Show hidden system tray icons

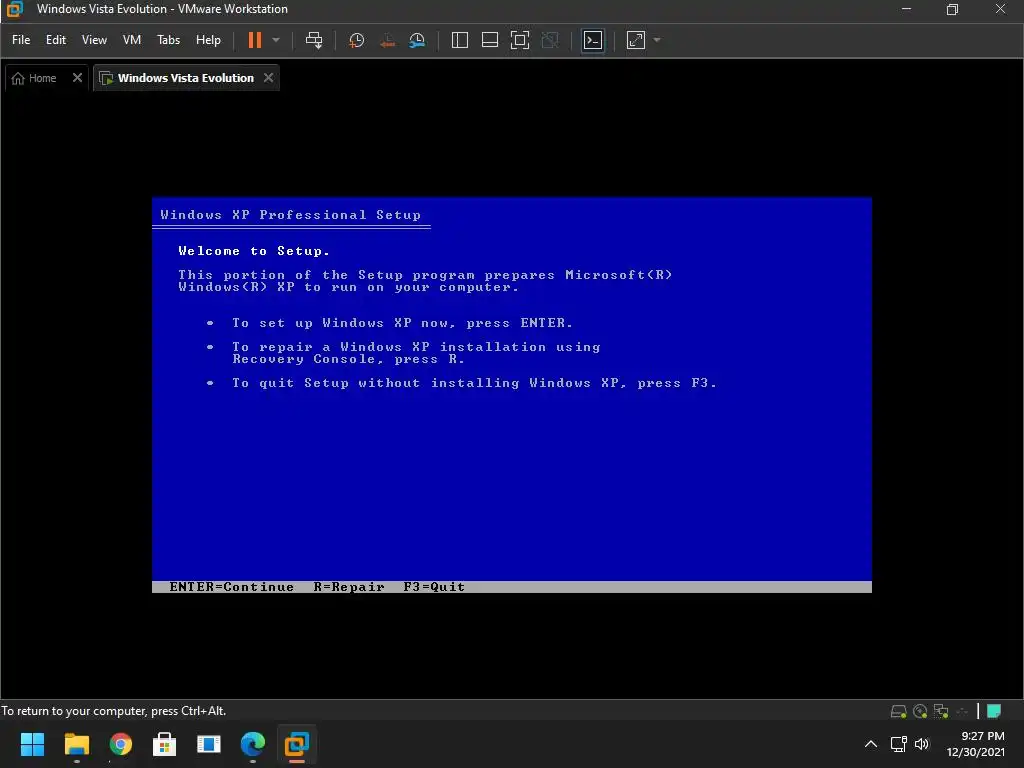[871, 744]
